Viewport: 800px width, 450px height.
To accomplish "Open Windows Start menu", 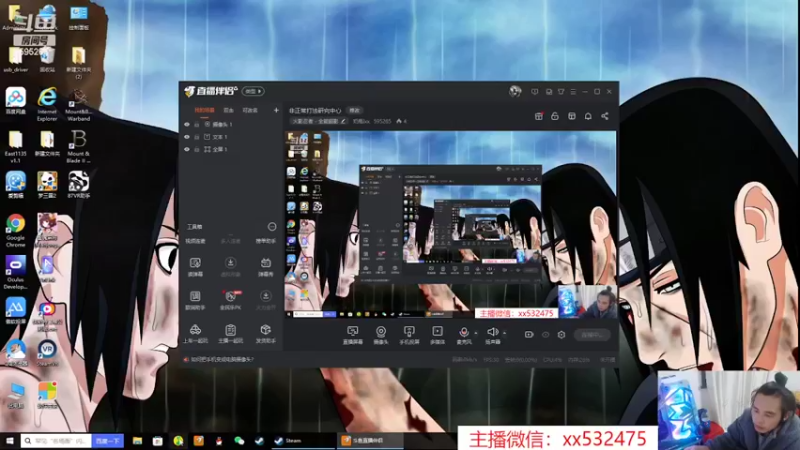I will (x=9, y=440).
